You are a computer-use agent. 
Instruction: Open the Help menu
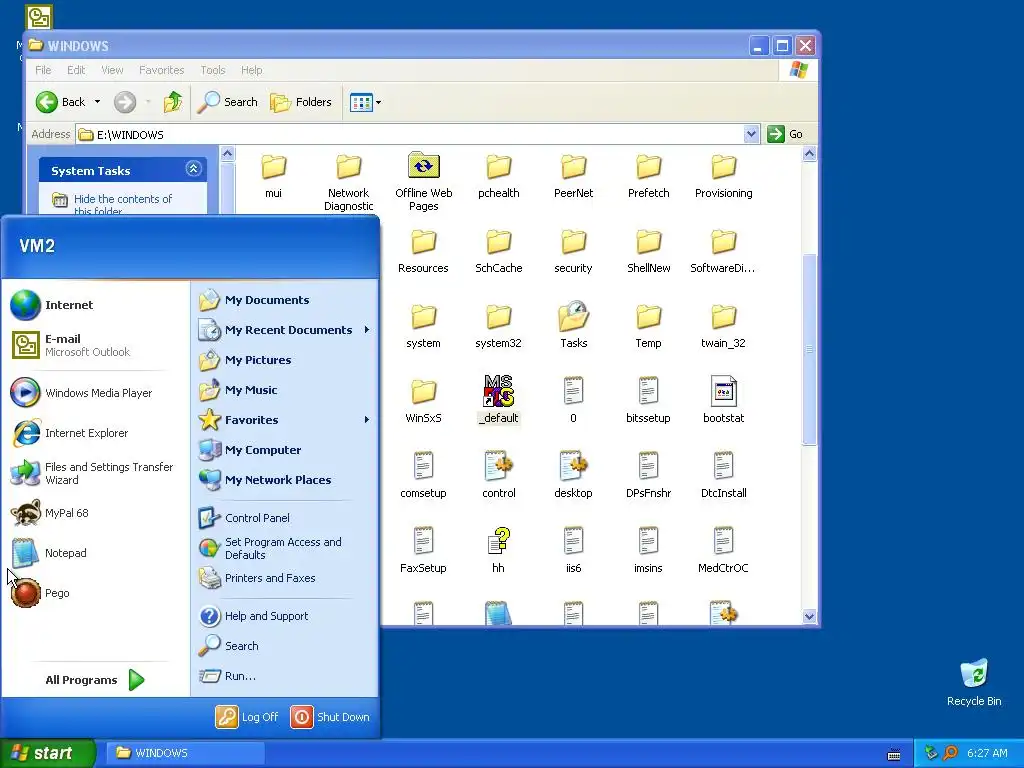(x=251, y=70)
